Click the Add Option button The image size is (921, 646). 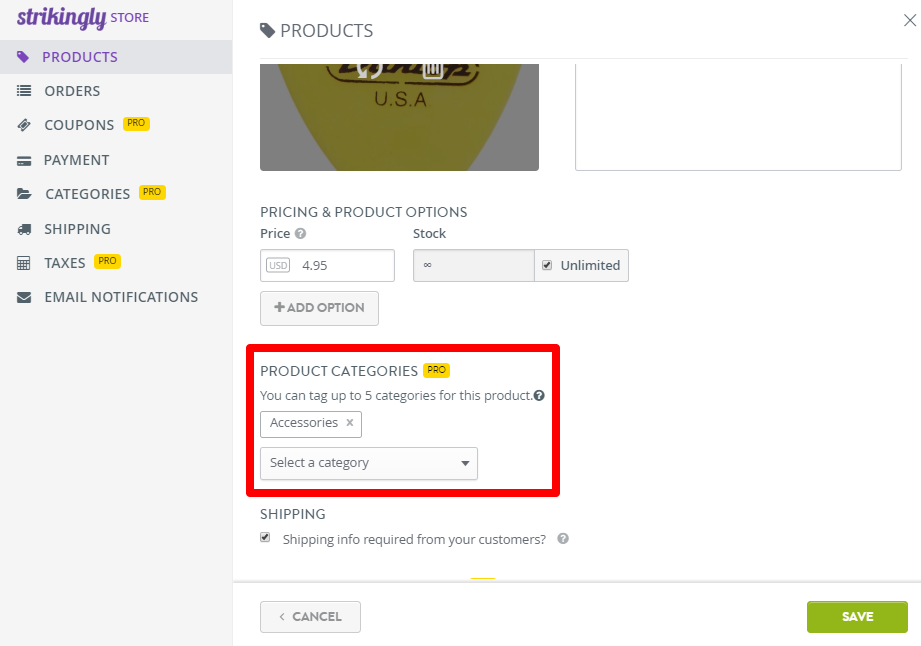tap(319, 308)
